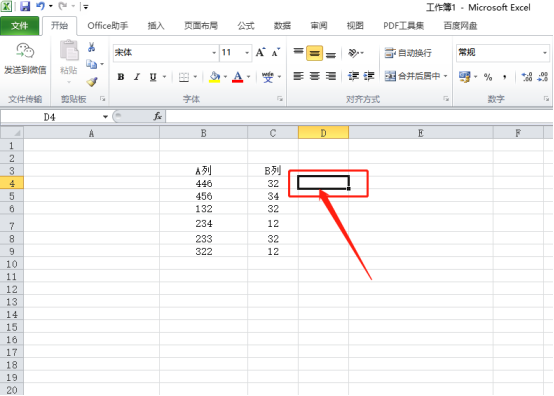Switch to the Office助手 tab
The image size is (554, 396).
pyautogui.click(x=108, y=25)
